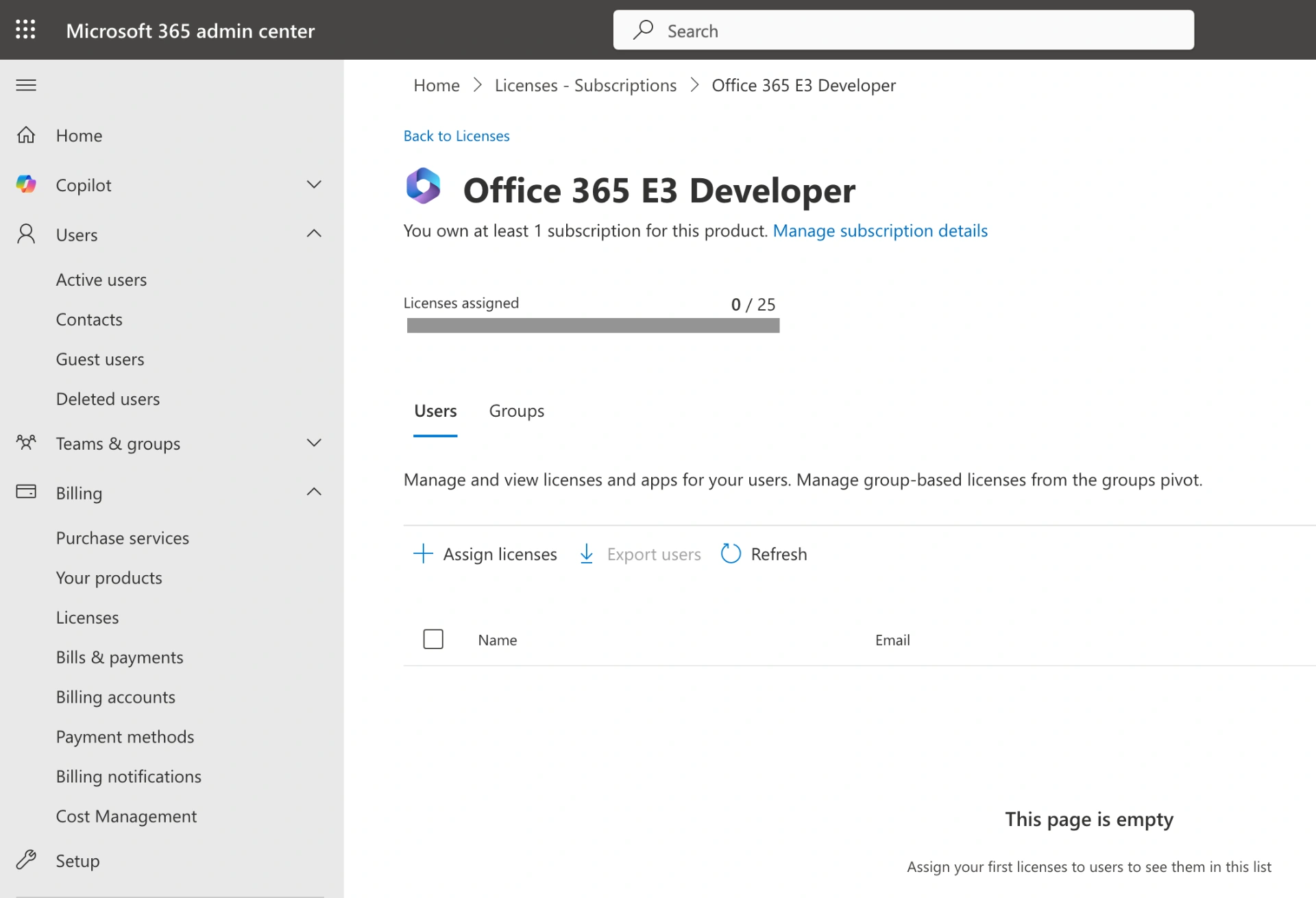Click the Teams & groups people icon

coord(26,443)
